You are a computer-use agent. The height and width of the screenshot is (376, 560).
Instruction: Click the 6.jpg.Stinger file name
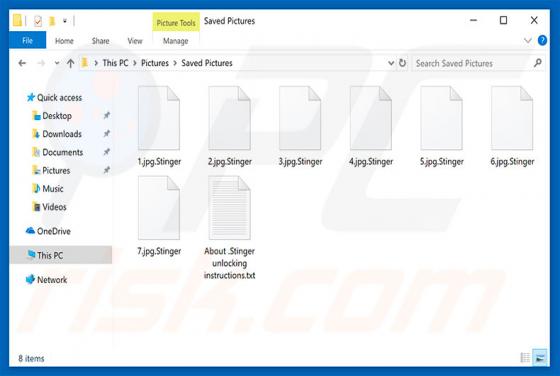click(x=512, y=161)
